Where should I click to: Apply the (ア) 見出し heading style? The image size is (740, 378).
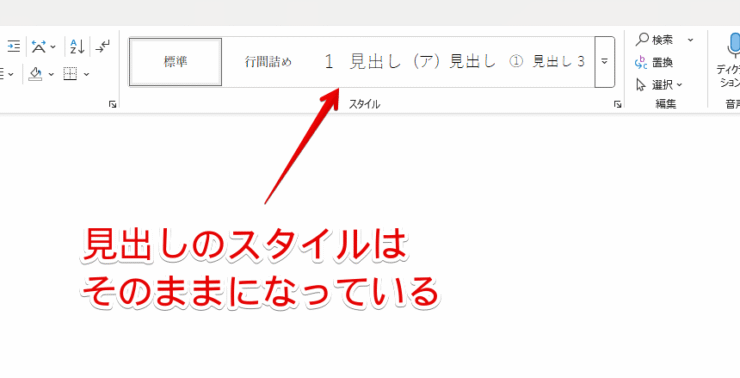point(454,62)
